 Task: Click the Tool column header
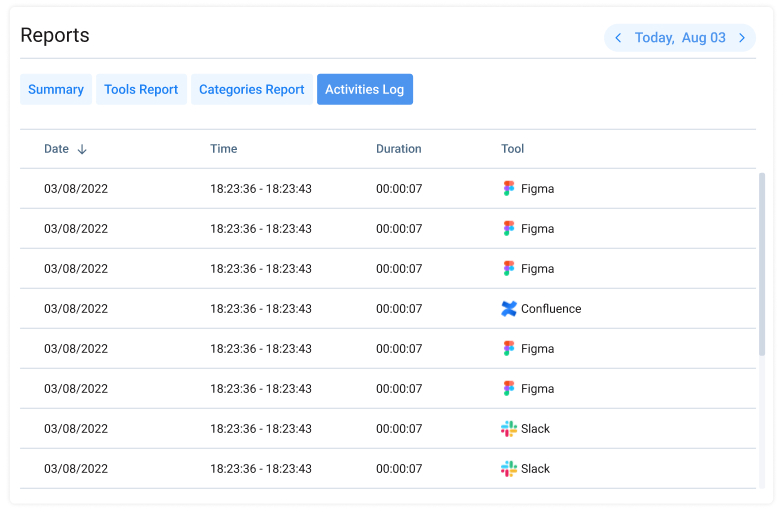512,149
